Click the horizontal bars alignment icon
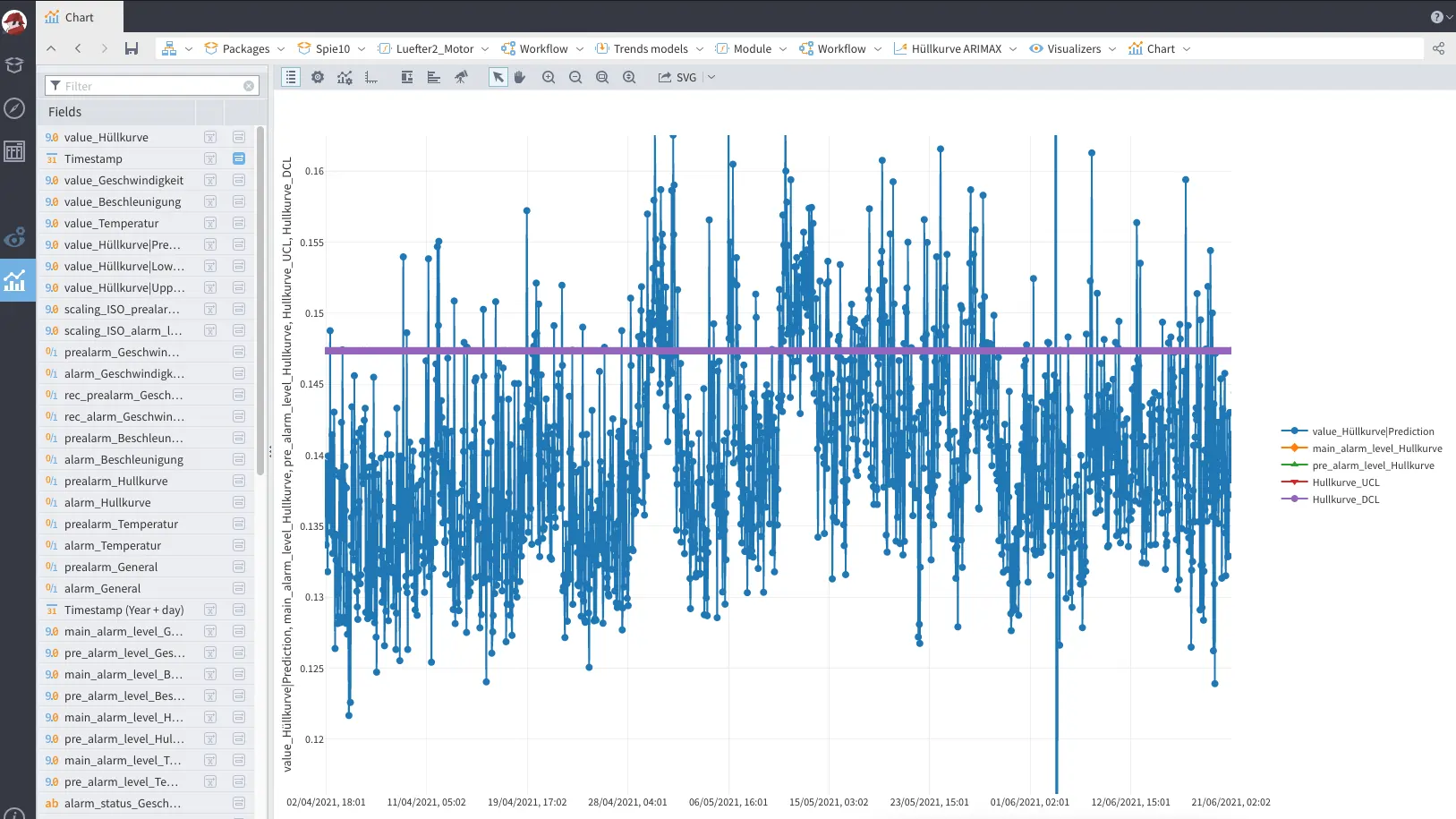Viewport: 1456px width, 819px height. click(434, 77)
